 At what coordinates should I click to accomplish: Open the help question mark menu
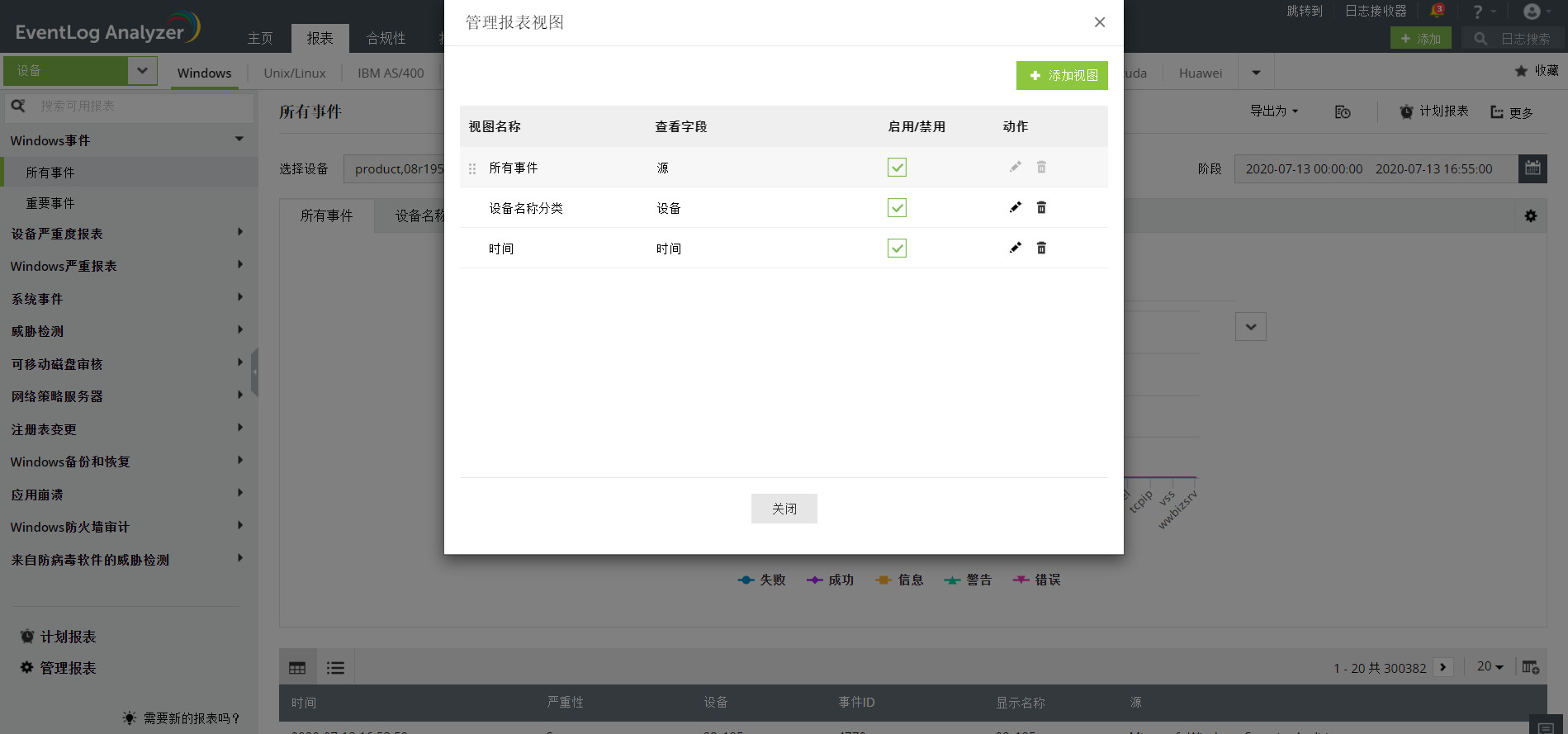[1483, 12]
